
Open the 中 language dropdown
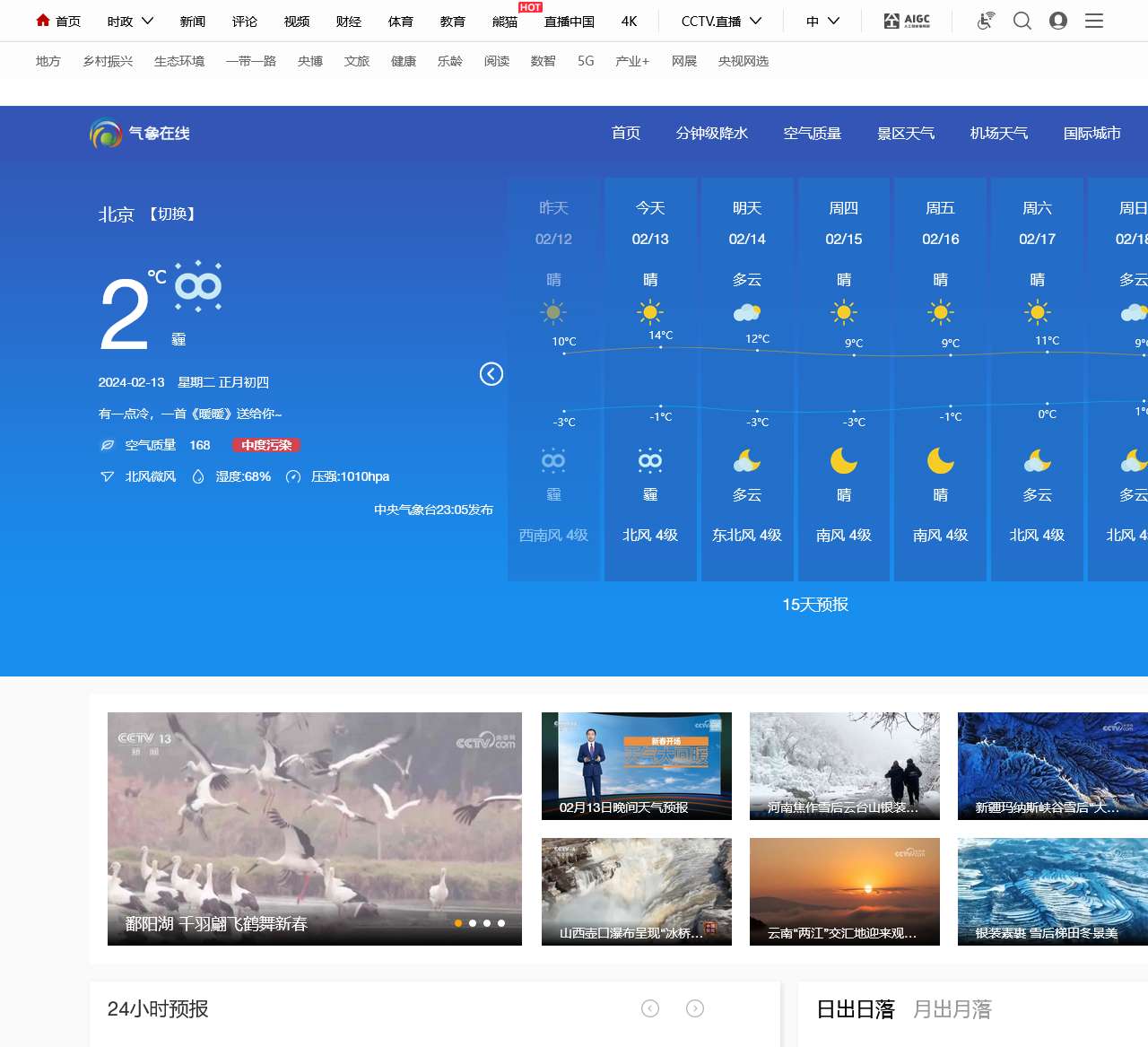point(821,20)
